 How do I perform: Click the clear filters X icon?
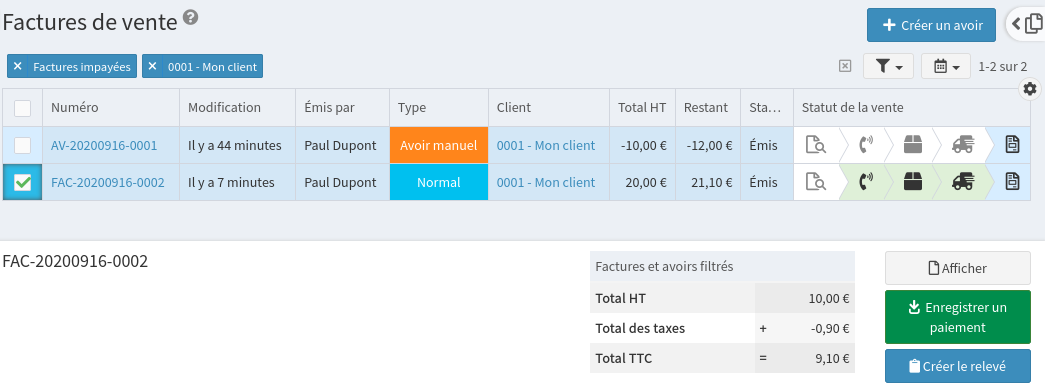[845, 66]
